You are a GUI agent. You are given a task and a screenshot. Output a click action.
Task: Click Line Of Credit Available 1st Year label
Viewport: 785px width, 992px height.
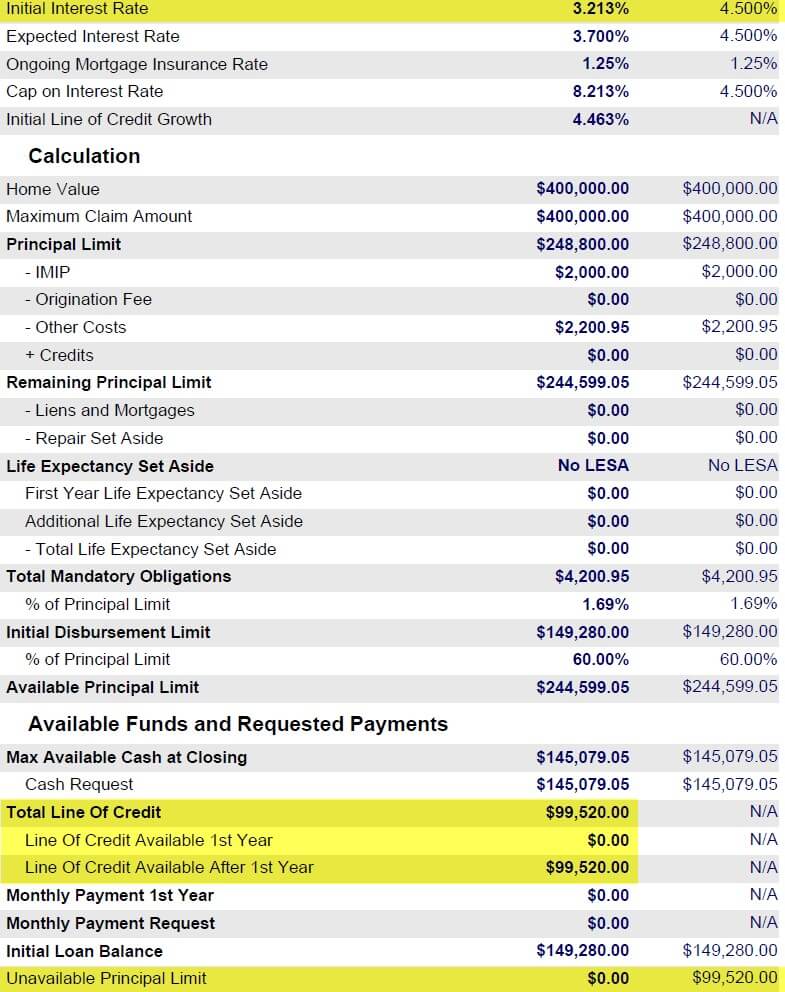[x=148, y=840]
